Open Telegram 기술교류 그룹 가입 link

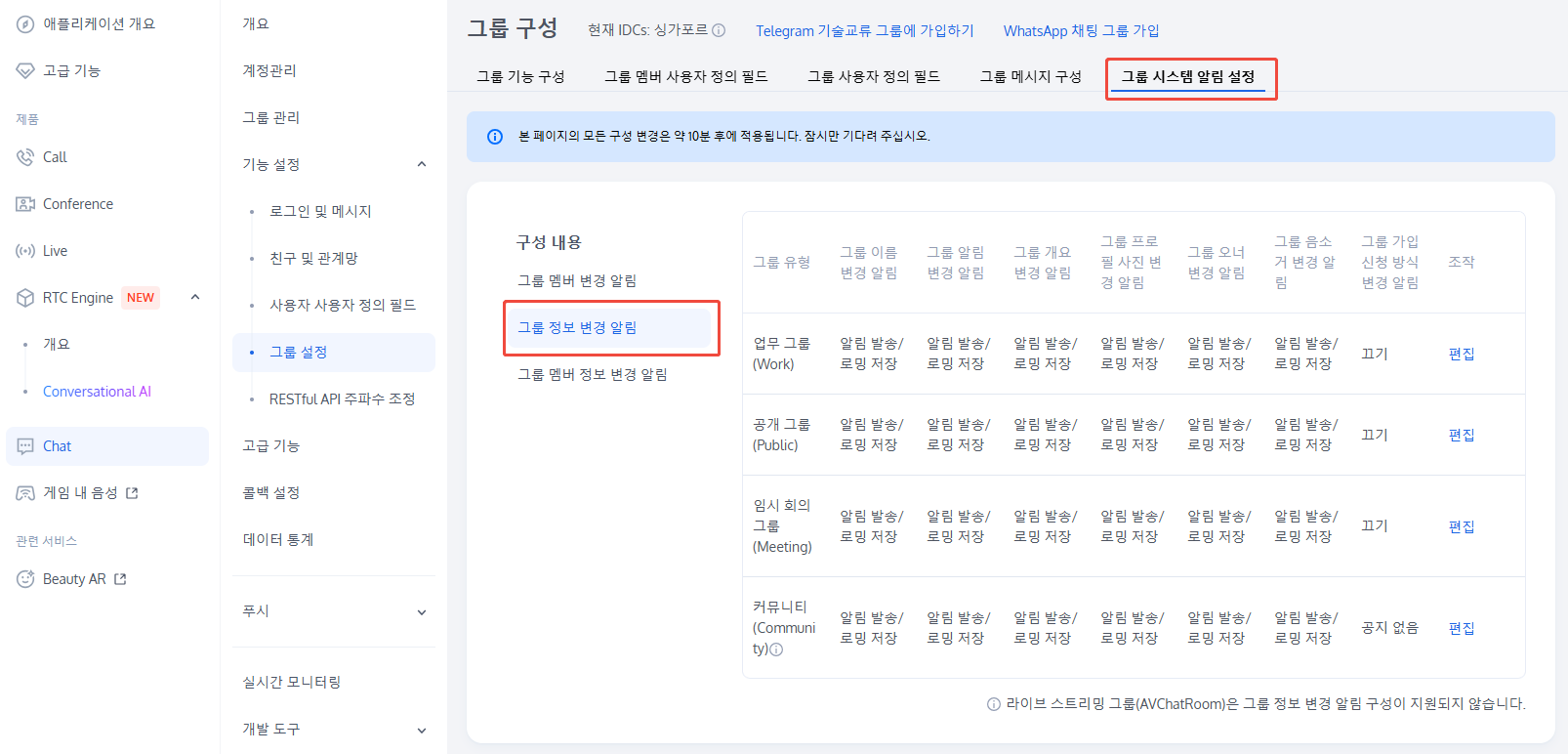coord(864,31)
